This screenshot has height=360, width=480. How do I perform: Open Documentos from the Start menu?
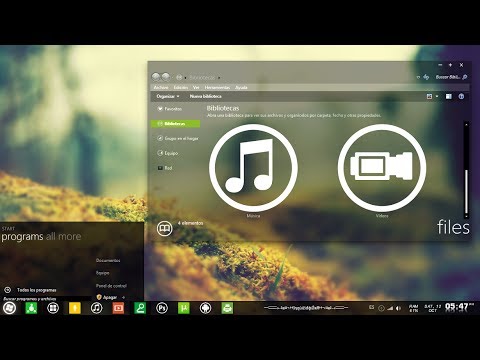coord(108,260)
